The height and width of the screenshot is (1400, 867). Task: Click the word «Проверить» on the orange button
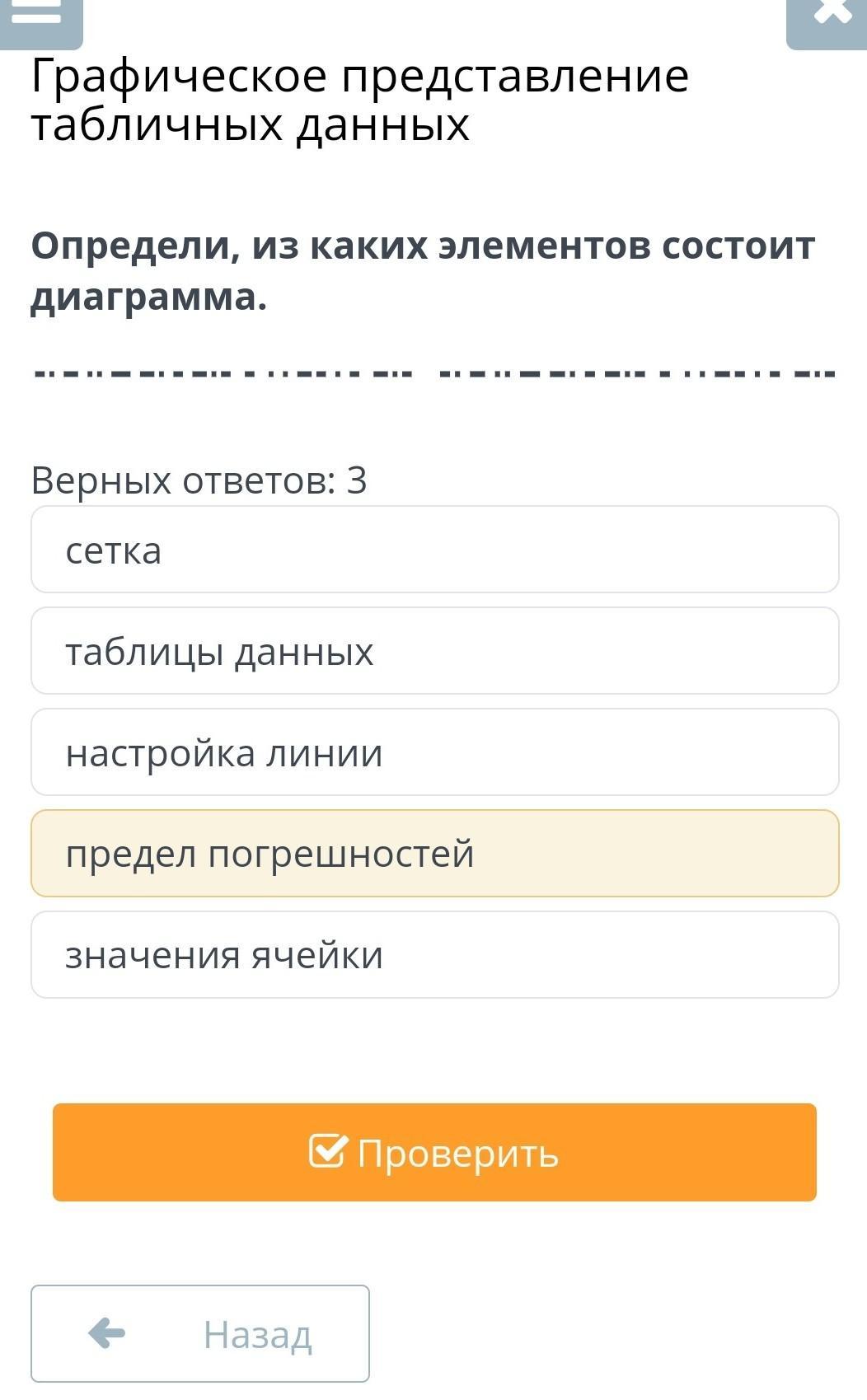[457, 1153]
